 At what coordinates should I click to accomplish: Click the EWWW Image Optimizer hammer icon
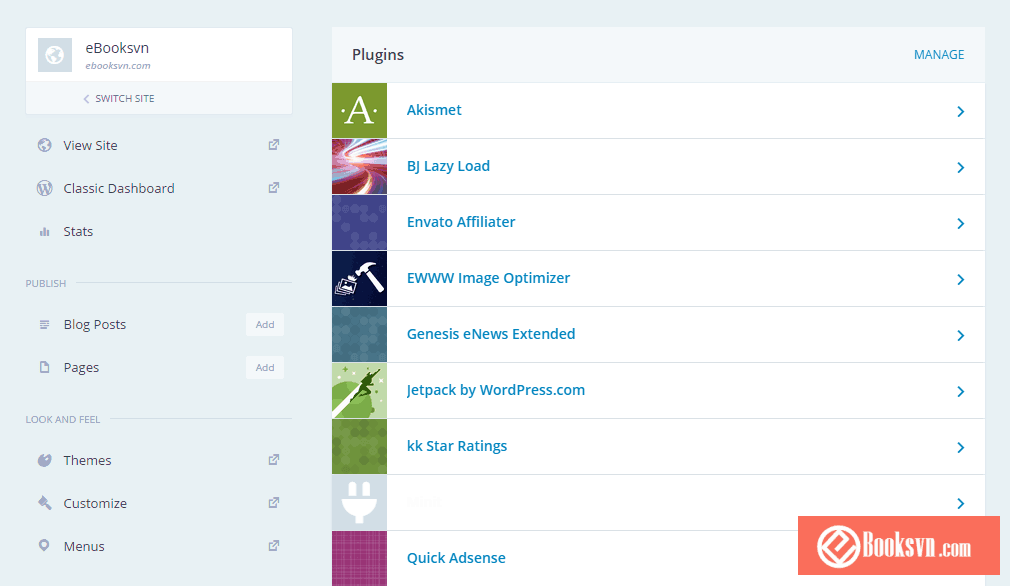pos(359,278)
